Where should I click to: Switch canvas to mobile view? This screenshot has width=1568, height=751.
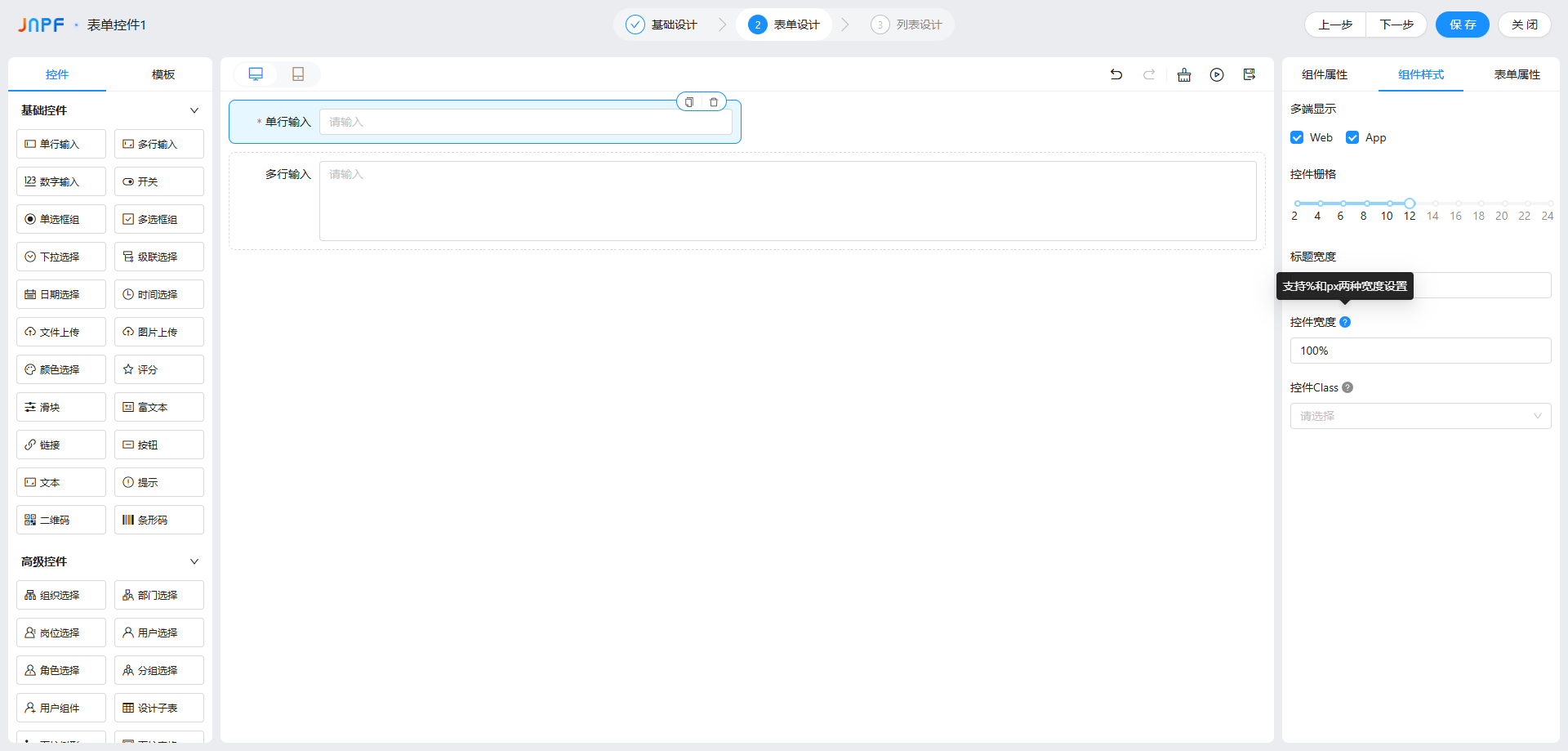tap(298, 74)
